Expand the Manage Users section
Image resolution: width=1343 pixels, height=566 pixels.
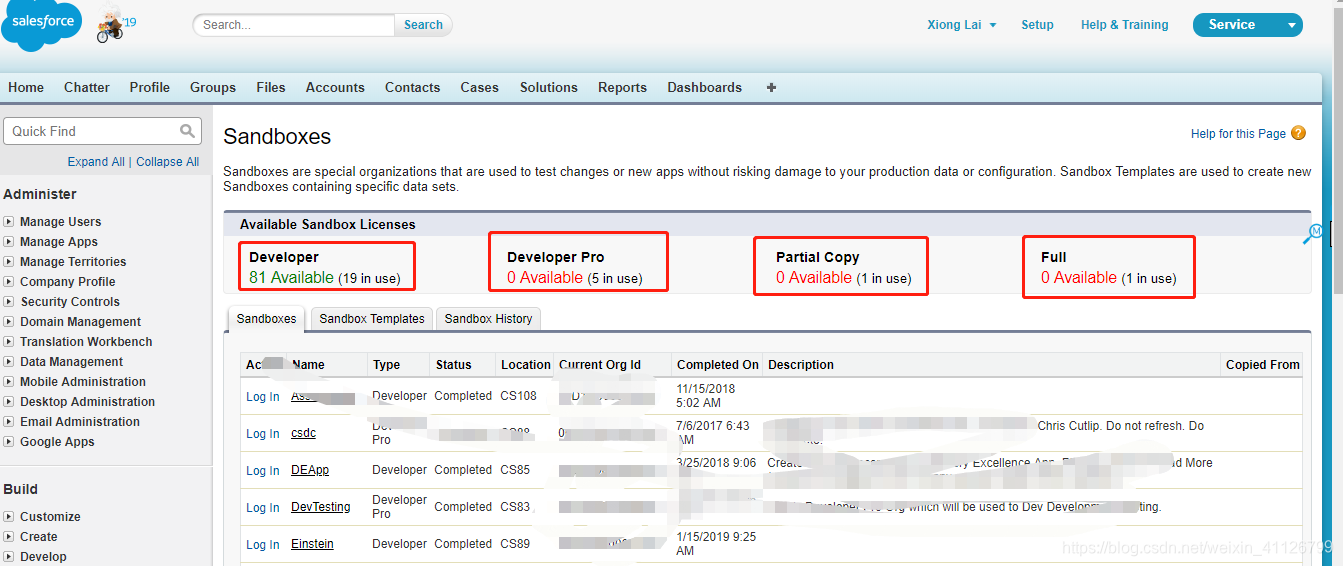coord(8,222)
